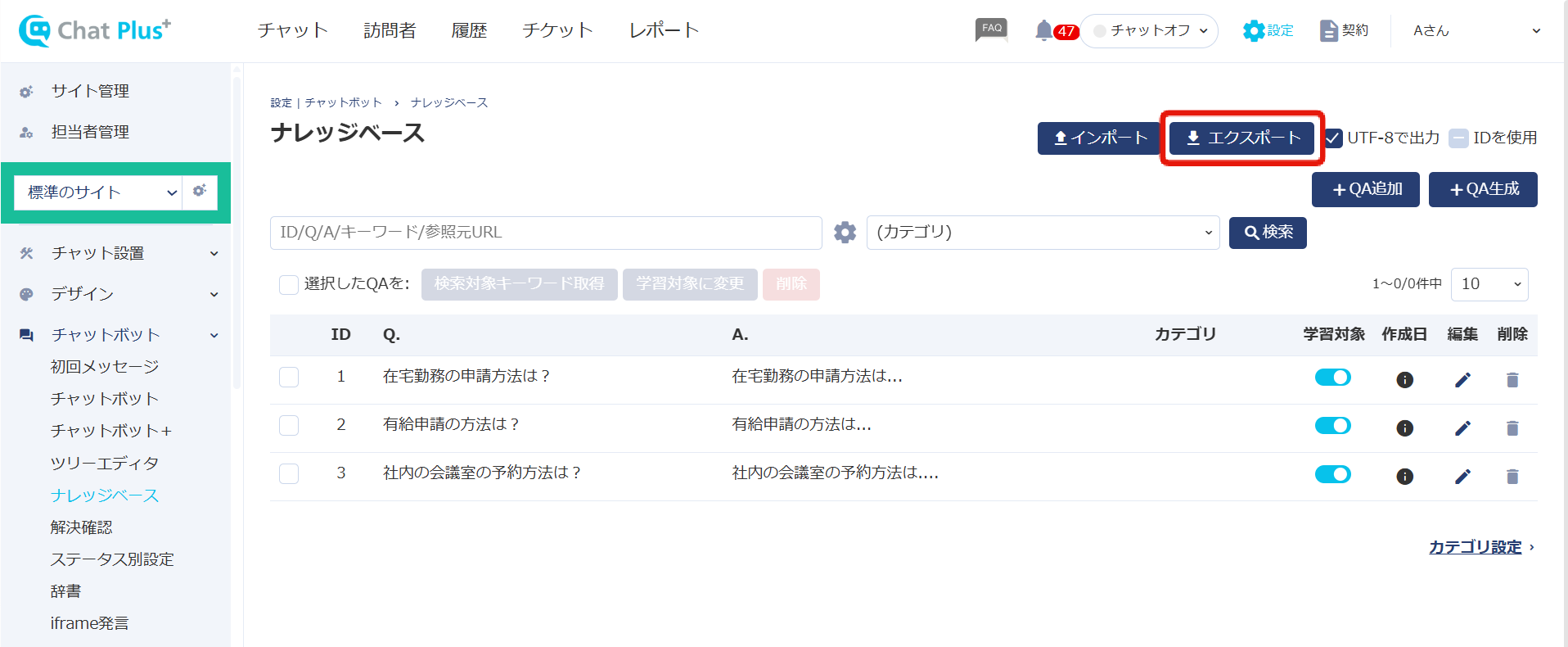Show created date info for QA 3
Image resolution: width=1568 pixels, height=647 pixels.
[1404, 476]
